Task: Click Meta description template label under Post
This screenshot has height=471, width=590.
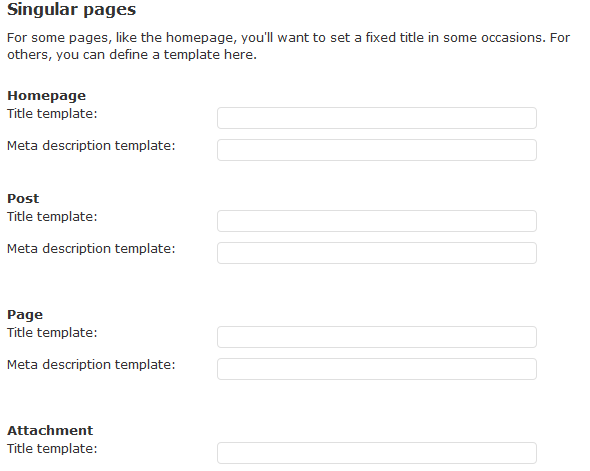Action: click(91, 249)
